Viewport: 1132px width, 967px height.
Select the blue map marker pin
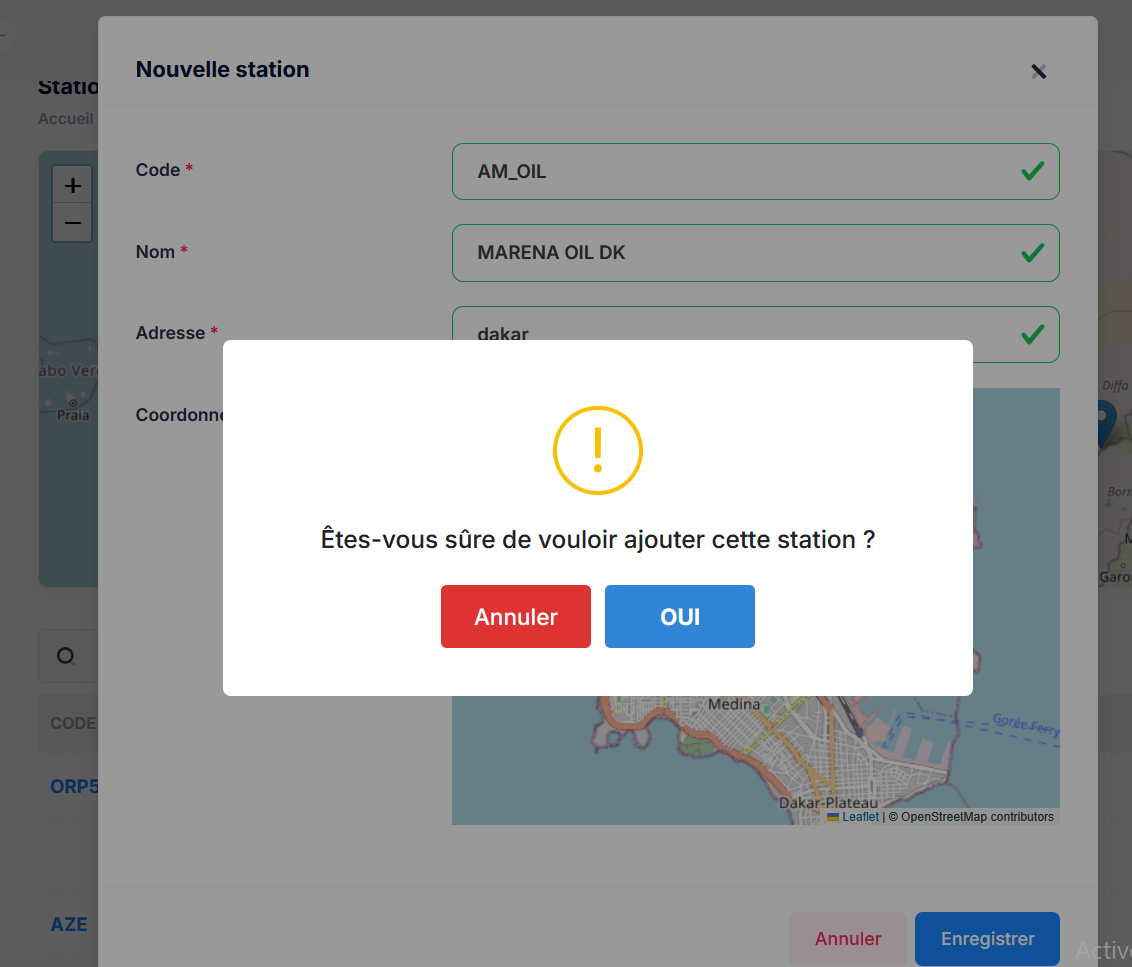[1104, 421]
